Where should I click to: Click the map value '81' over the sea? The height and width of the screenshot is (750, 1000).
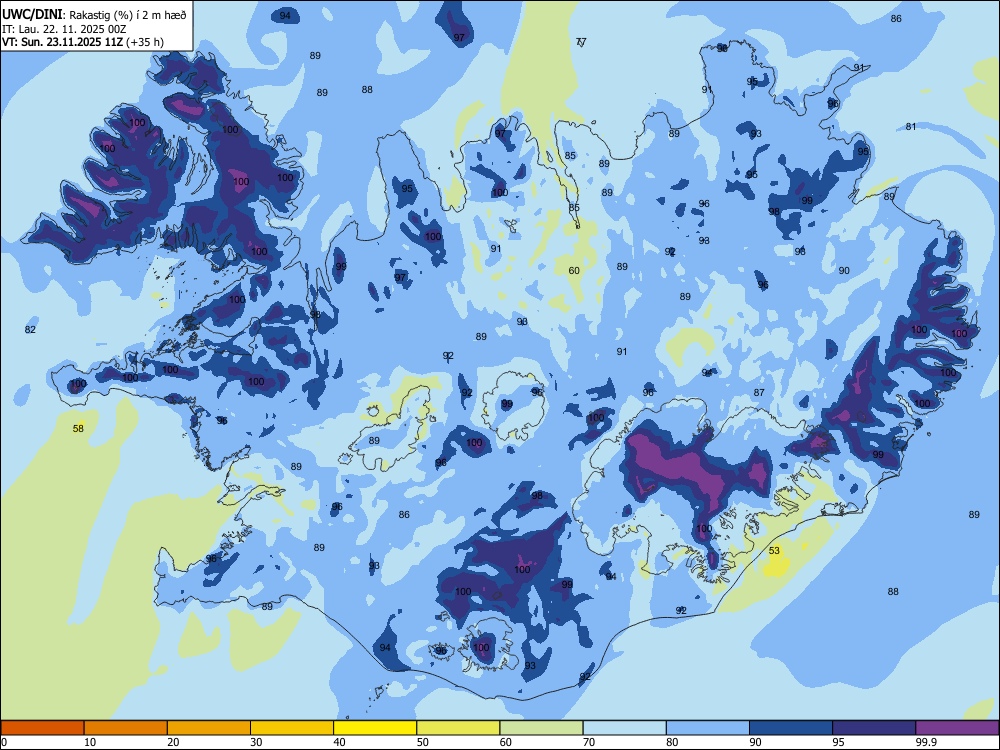[x=911, y=126]
